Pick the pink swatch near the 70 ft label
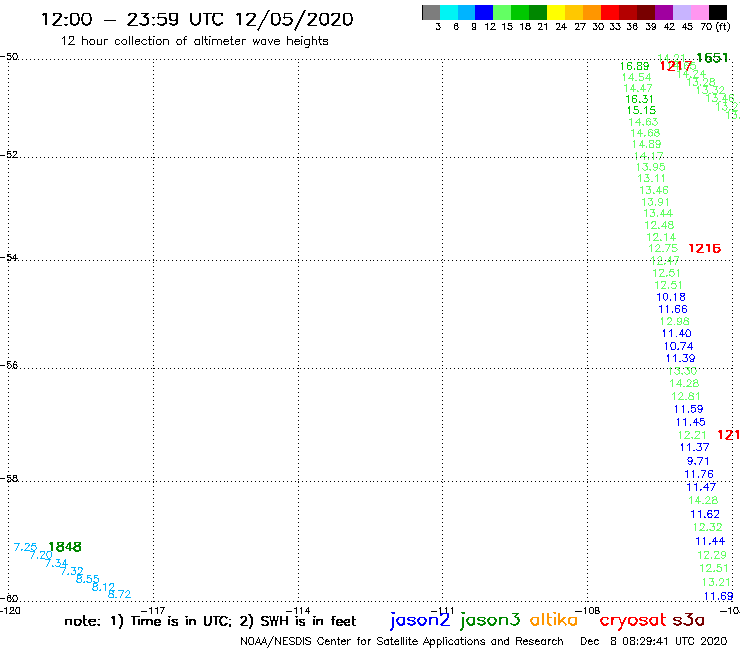The width and height of the screenshot is (740, 650). pos(699,12)
